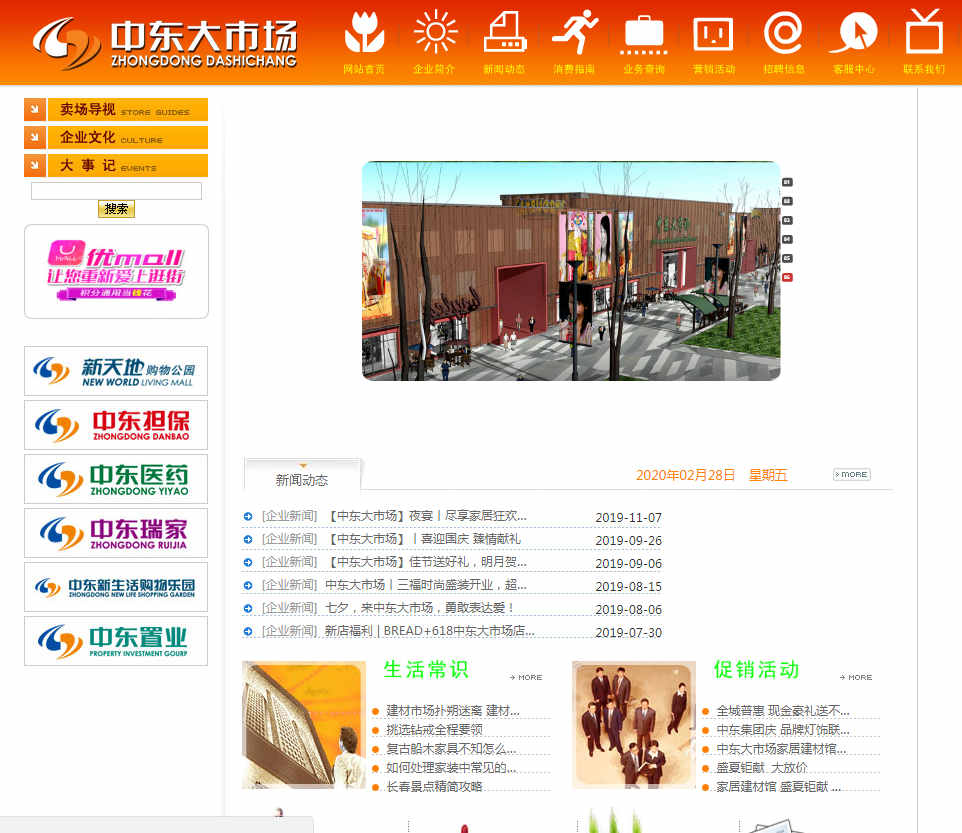Open the 卖场导视 Store Guides menu
Image resolution: width=962 pixels, height=833 pixels.
click(x=128, y=110)
